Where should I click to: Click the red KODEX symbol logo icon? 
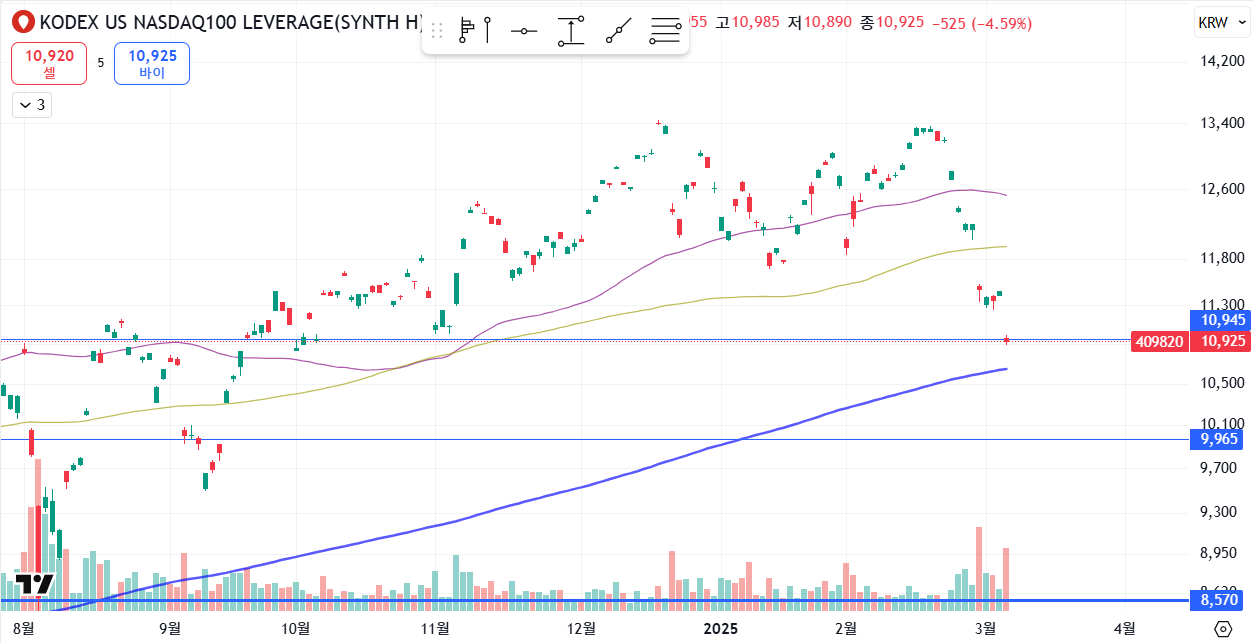(x=24, y=21)
